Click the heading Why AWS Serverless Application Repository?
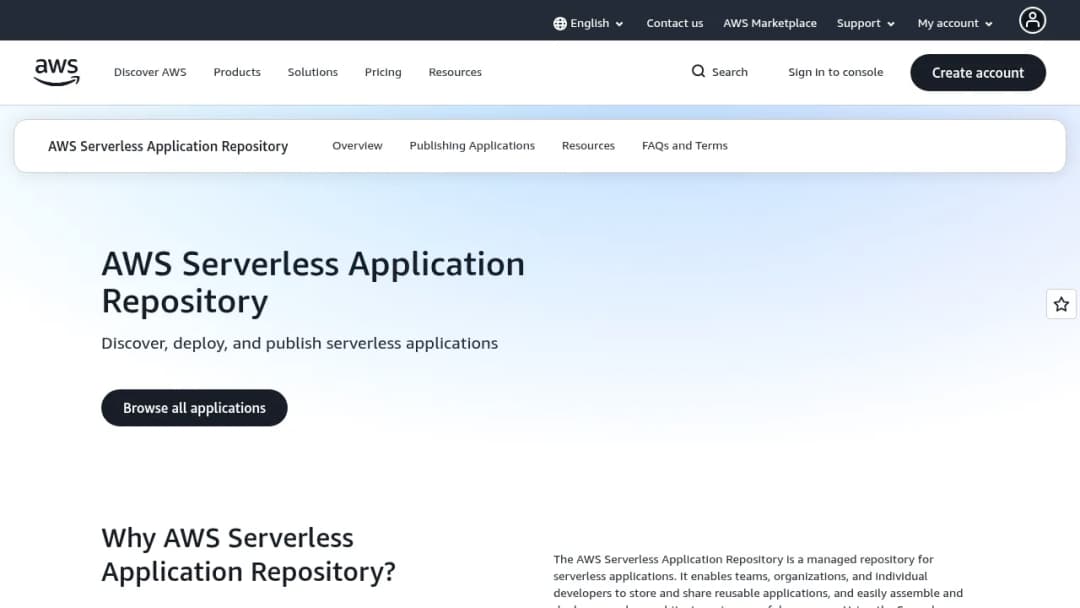This screenshot has height=608, width=1080. tap(249, 555)
